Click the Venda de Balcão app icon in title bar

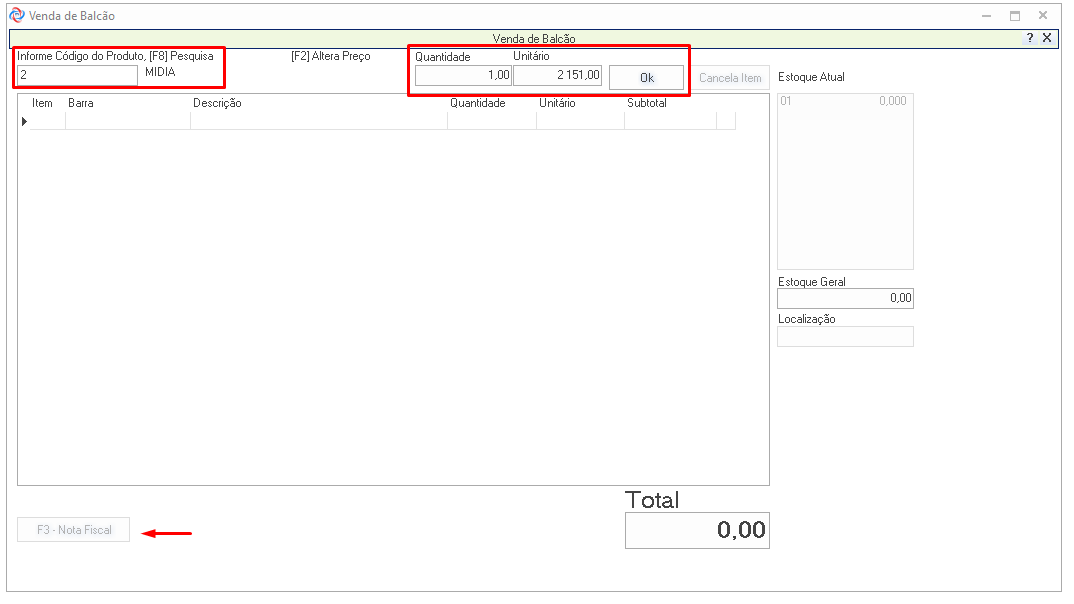point(16,16)
